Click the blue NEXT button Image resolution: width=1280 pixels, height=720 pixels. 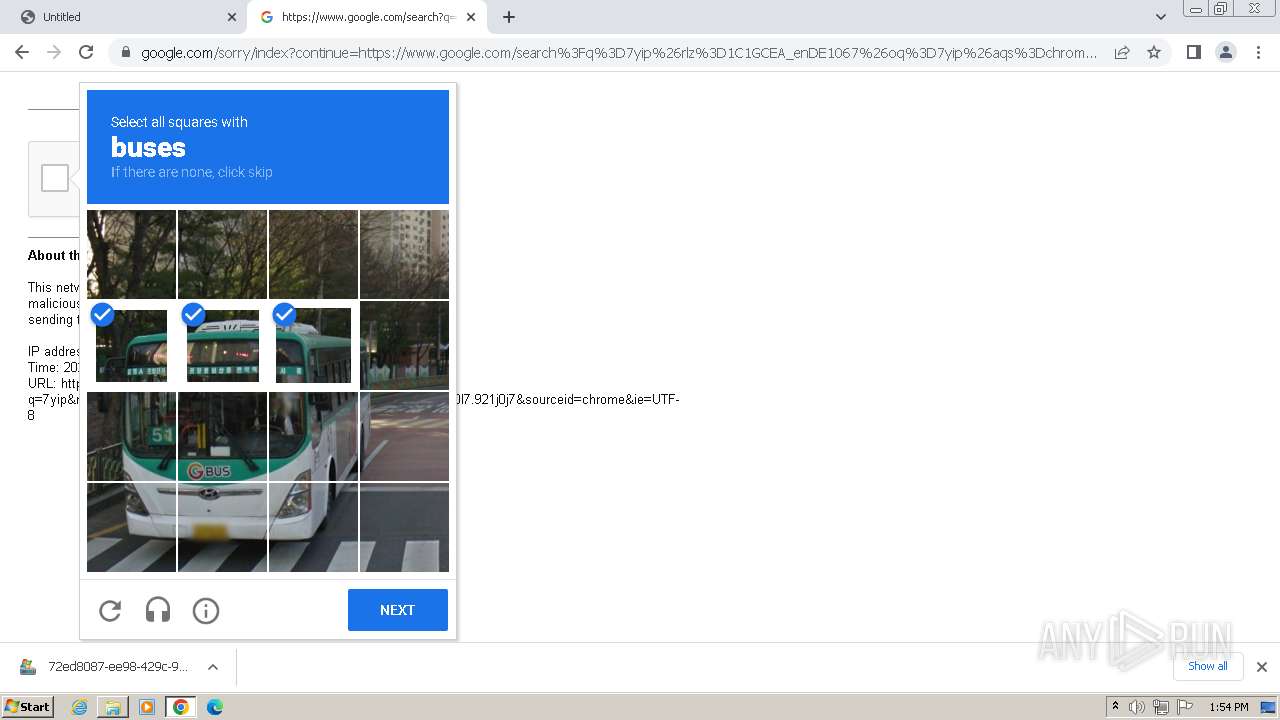398,610
